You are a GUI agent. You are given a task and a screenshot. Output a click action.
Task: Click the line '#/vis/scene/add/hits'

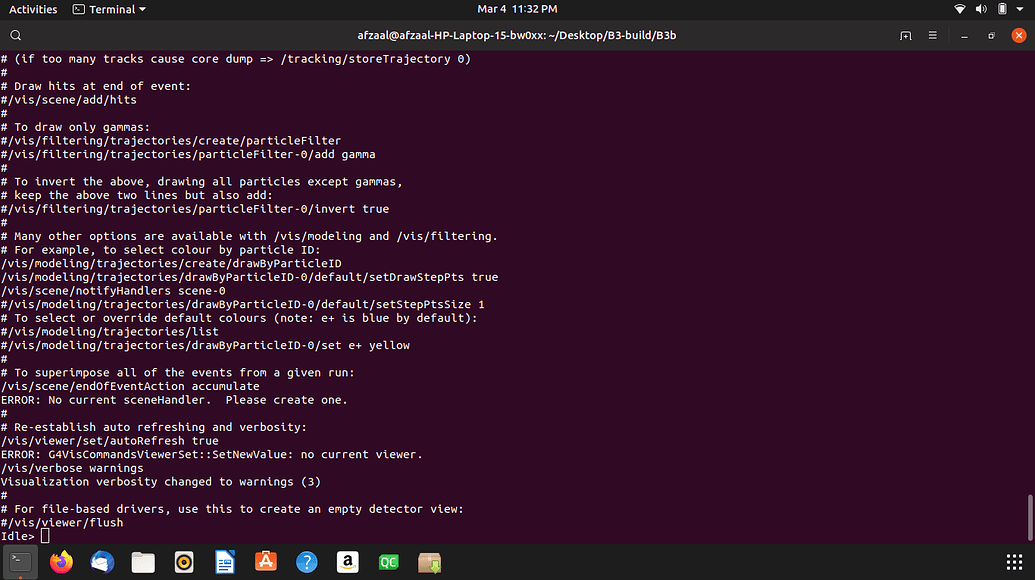click(x=69, y=100)
